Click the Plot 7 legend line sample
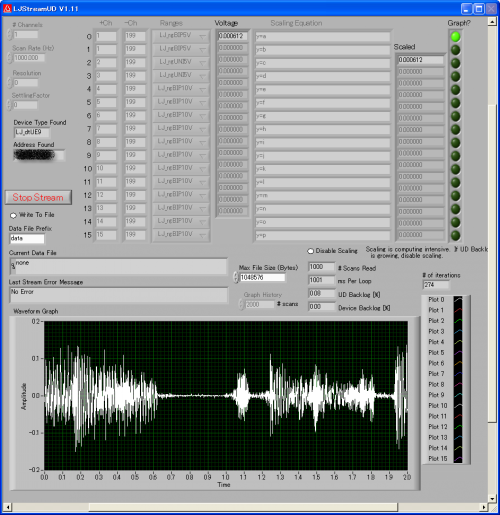500x515 pixels. (458, 374)
